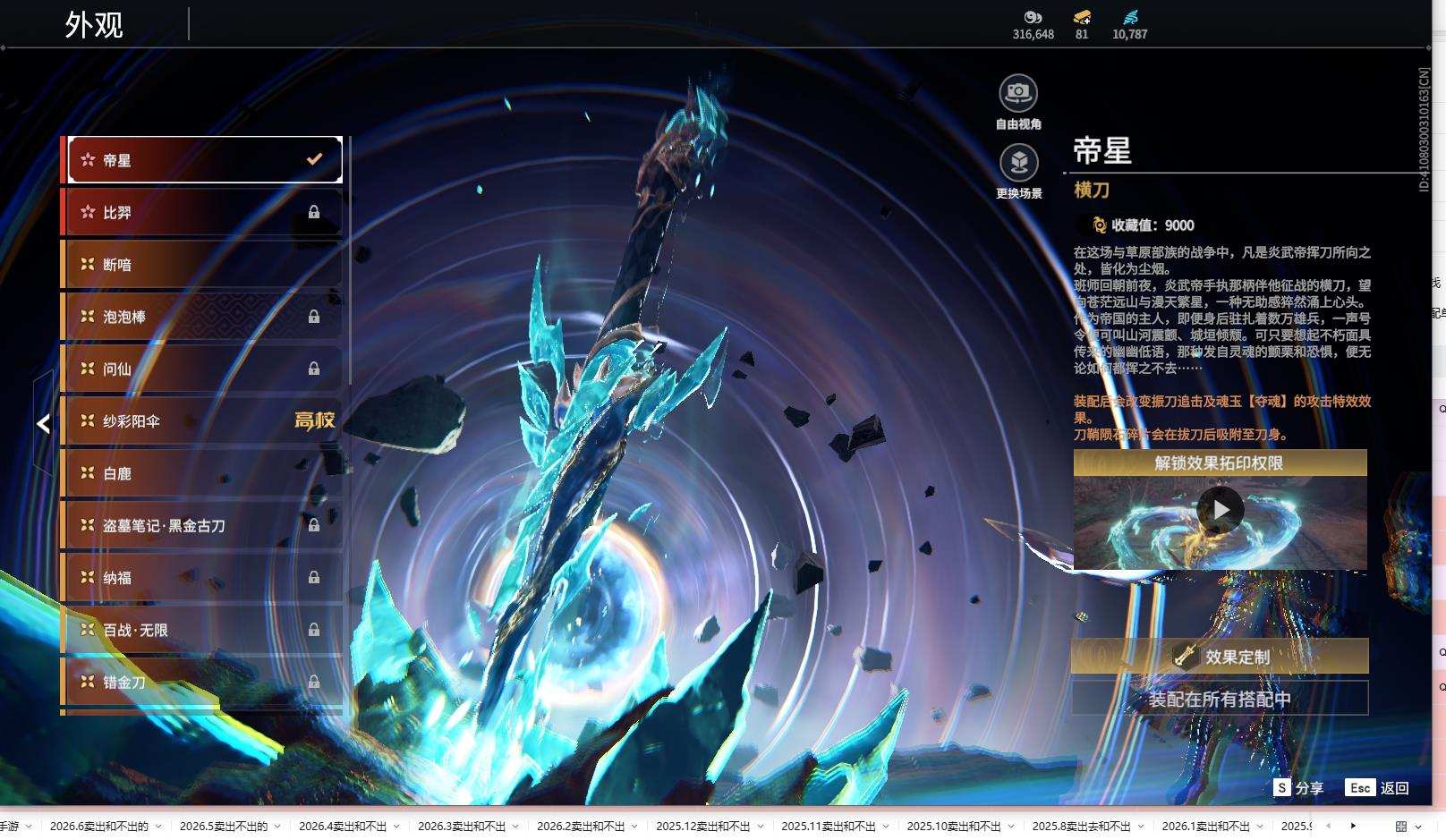Pick the 百战·无限 skin entry
1446x840 pixels.
(x=205, y=630)
